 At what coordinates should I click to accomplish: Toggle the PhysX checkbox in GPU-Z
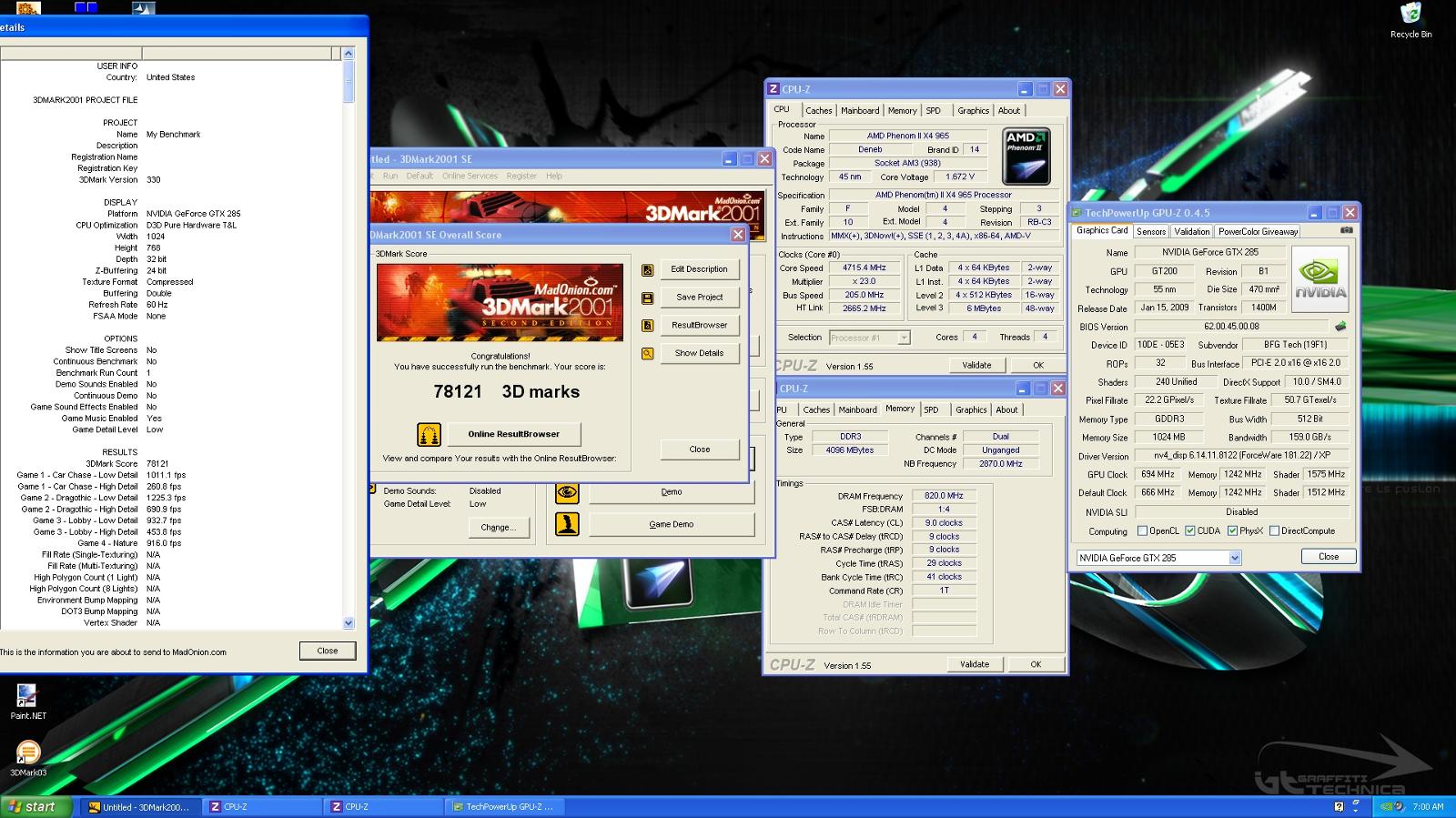tap(1232, 531)
